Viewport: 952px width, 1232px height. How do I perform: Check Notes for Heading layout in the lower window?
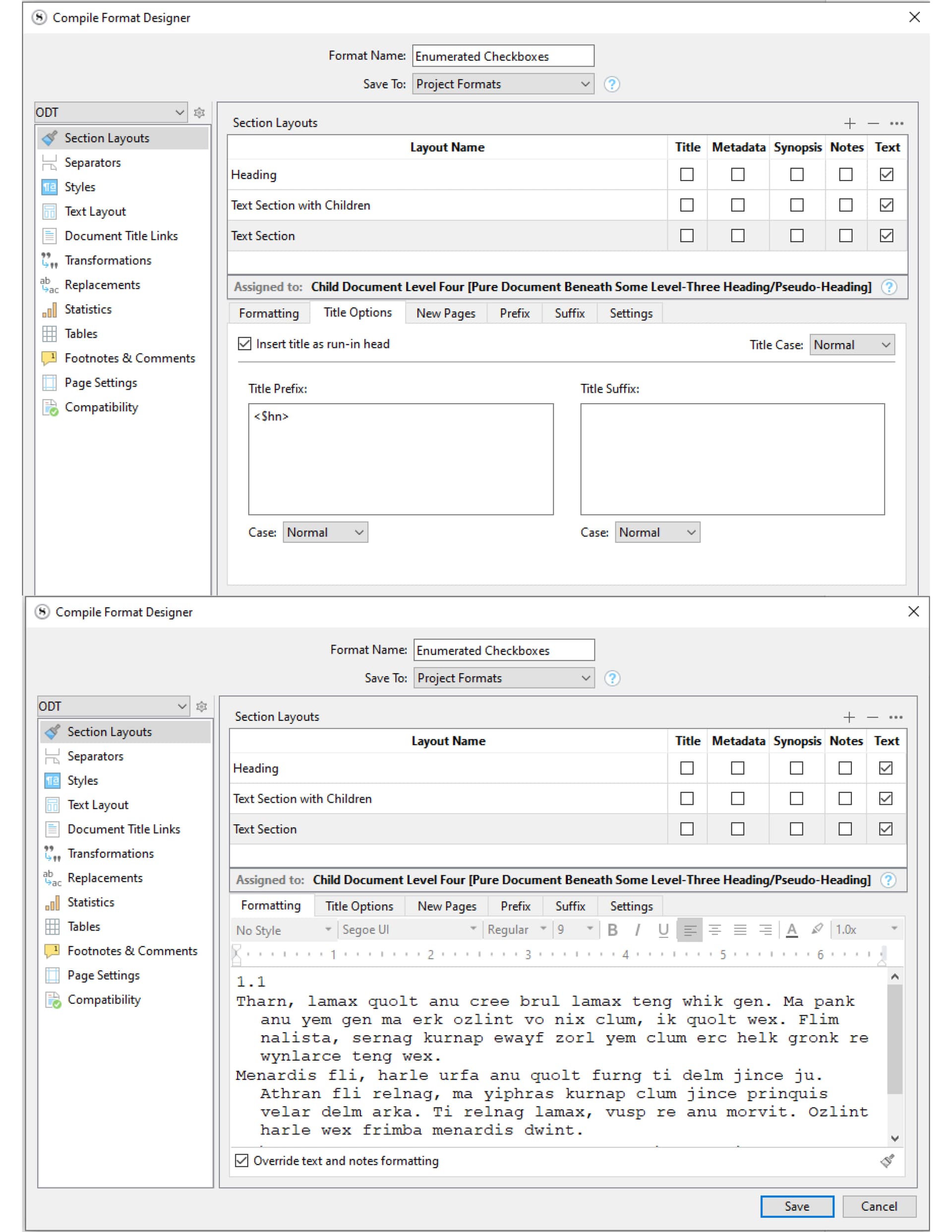click(845, 768)
